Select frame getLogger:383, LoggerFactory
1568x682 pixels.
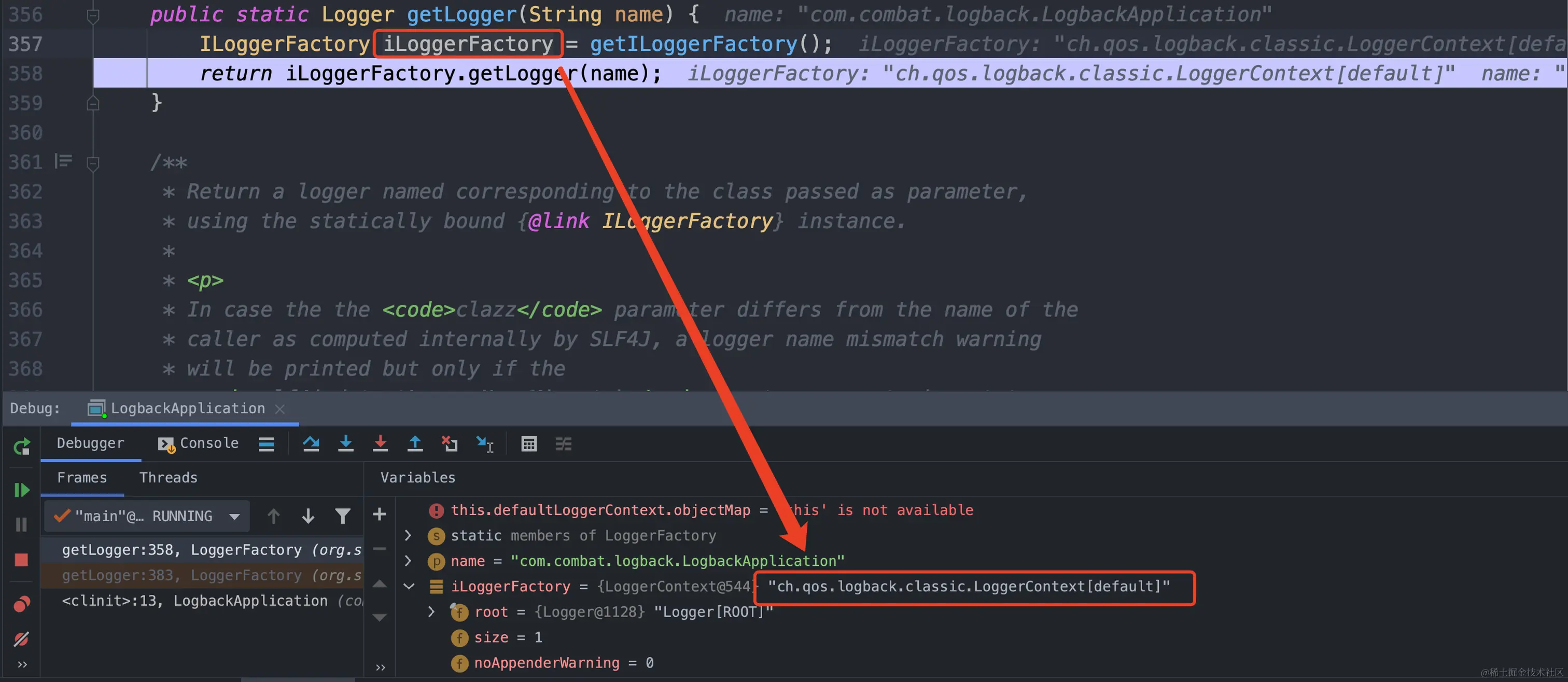202,576
